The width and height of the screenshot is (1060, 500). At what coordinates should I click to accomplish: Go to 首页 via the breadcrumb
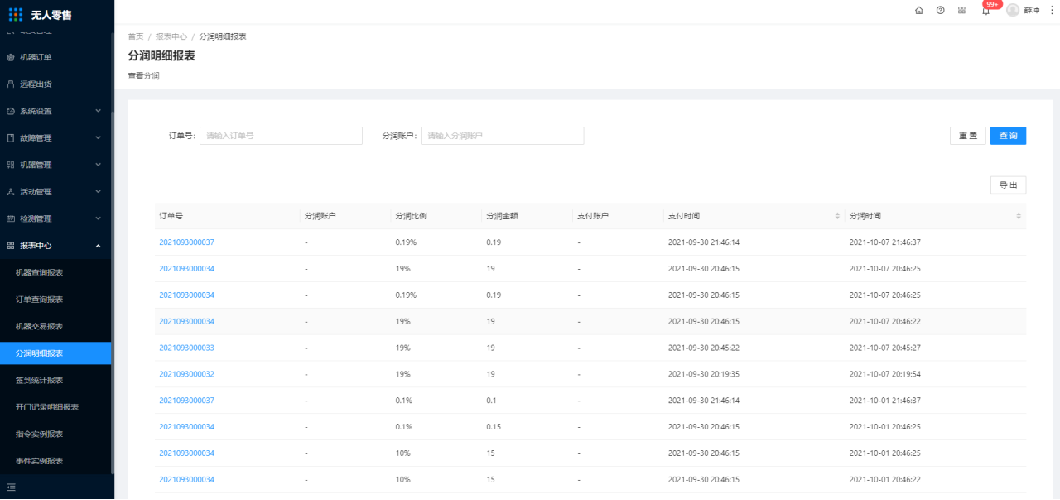tap(135, 36)
